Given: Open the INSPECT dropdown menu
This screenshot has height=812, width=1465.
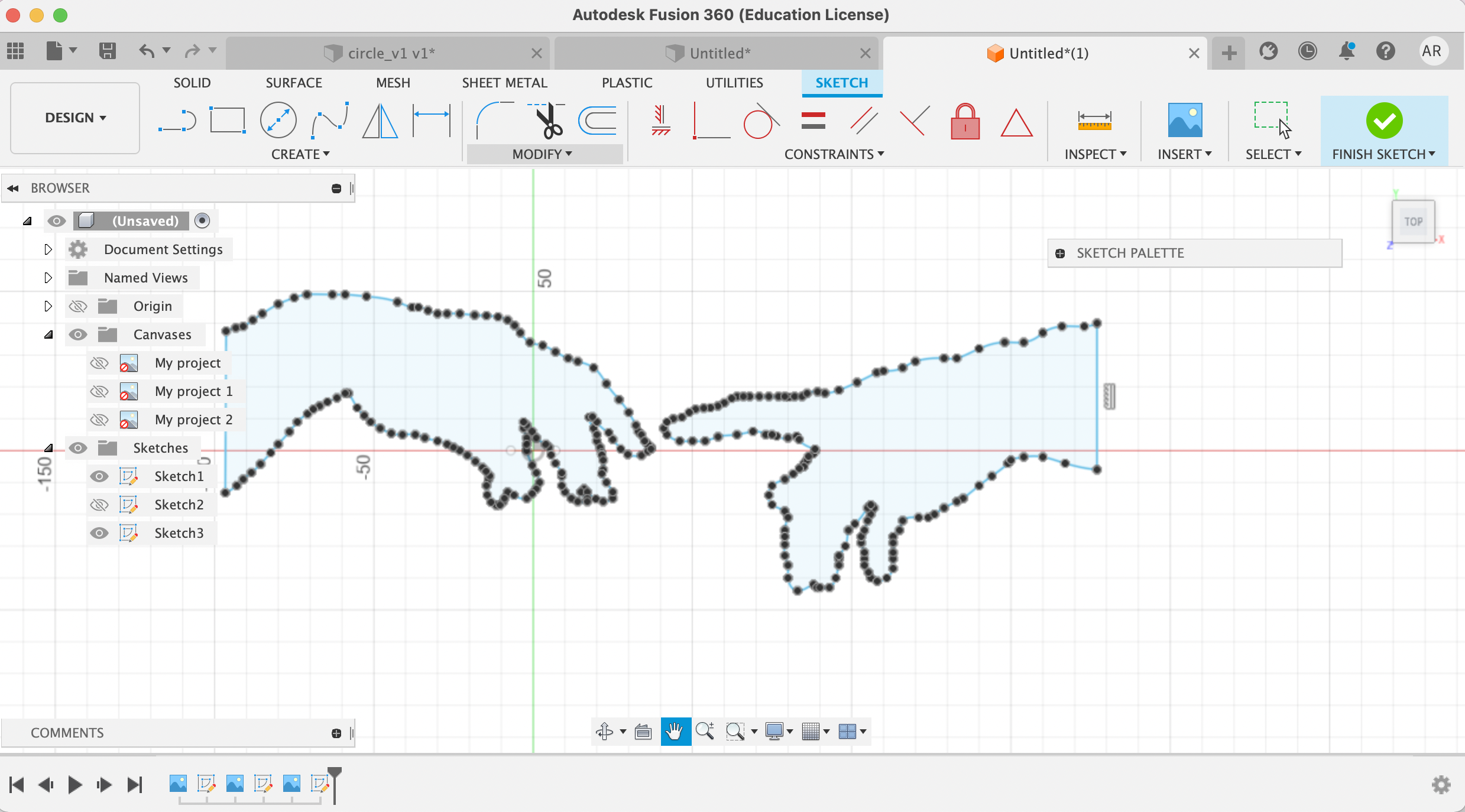Looking at the screenshot, I should point(1095,154).
